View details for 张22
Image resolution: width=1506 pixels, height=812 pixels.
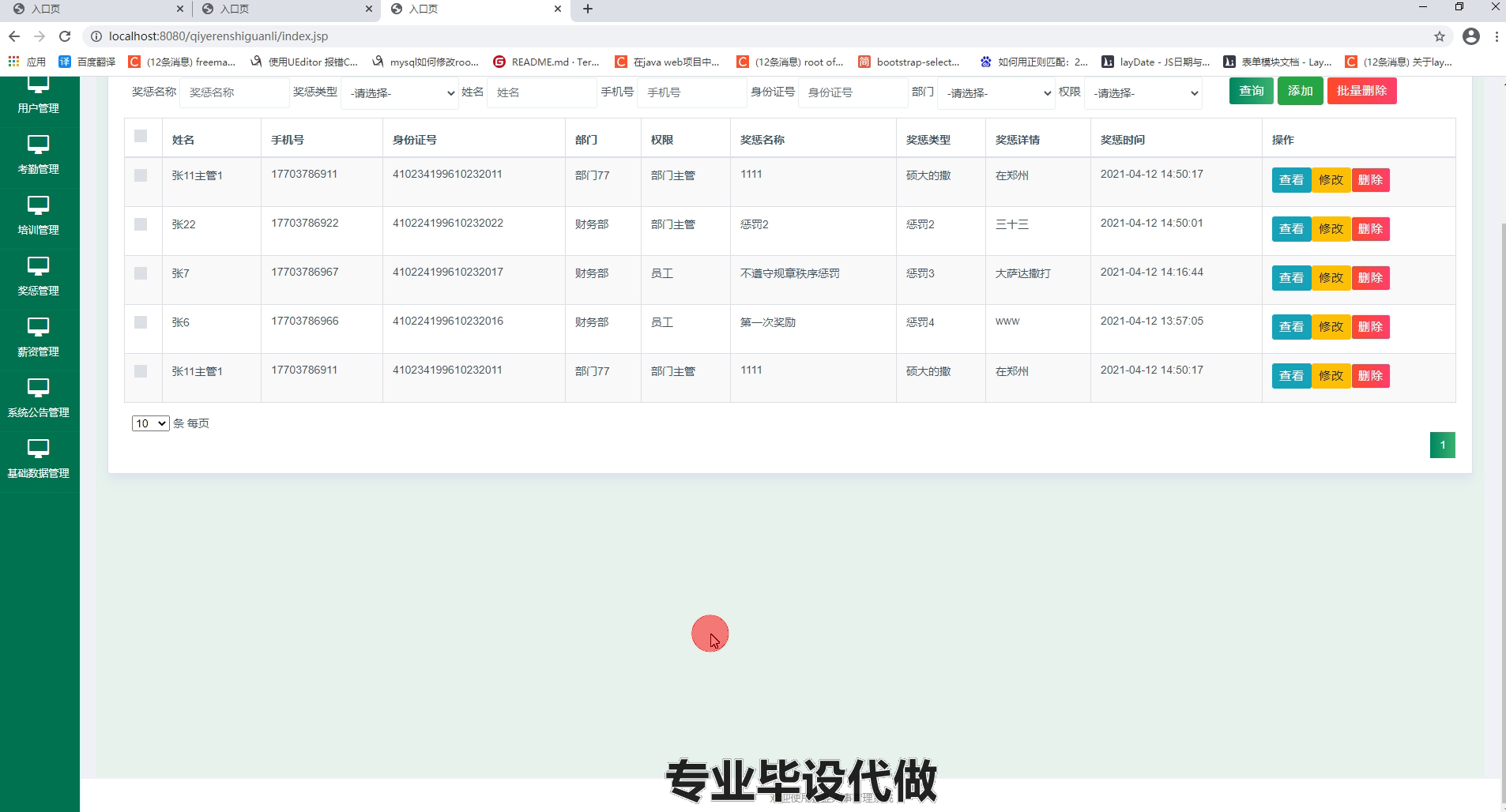pyautogui.click(x=1292, y=229)
